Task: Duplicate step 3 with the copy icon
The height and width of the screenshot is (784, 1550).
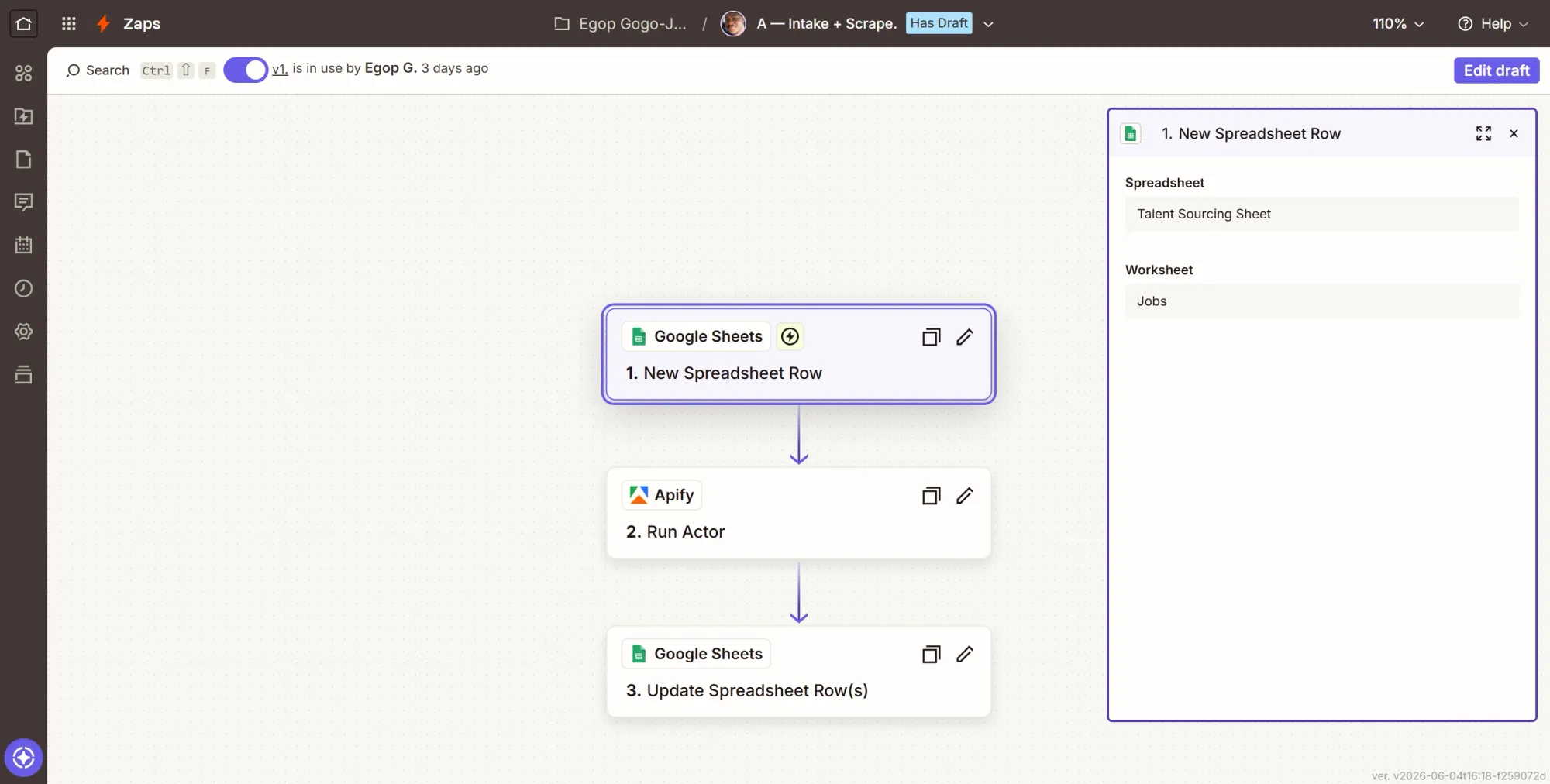Action: (x=931, y=655)
